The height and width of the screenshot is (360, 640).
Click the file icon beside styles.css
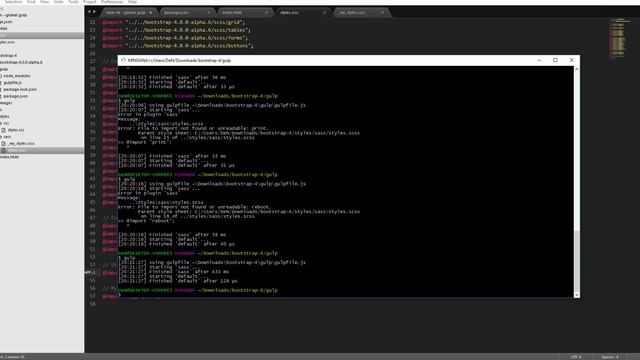[x=3, y=130]
